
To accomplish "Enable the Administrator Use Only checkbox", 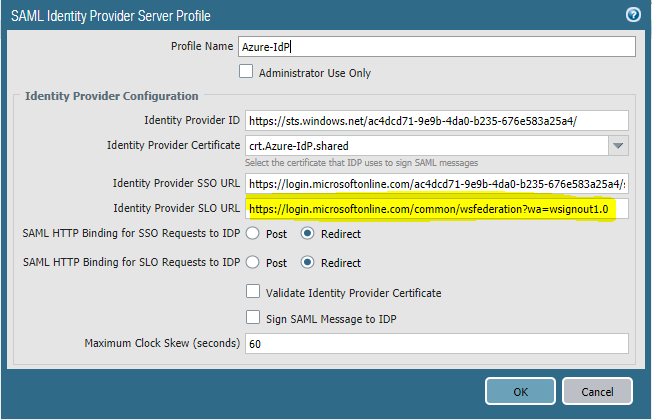I will 247,72.
